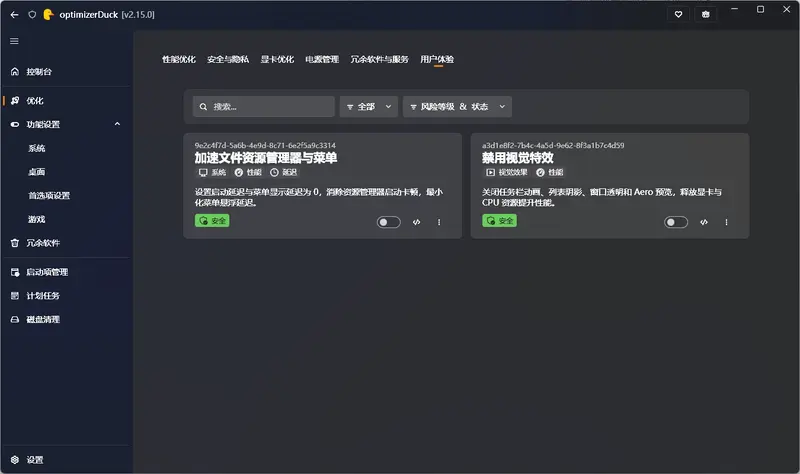Click the icon beside 计划任务
The width and height of the screenshot is (800, 474).
click(15, 295)
